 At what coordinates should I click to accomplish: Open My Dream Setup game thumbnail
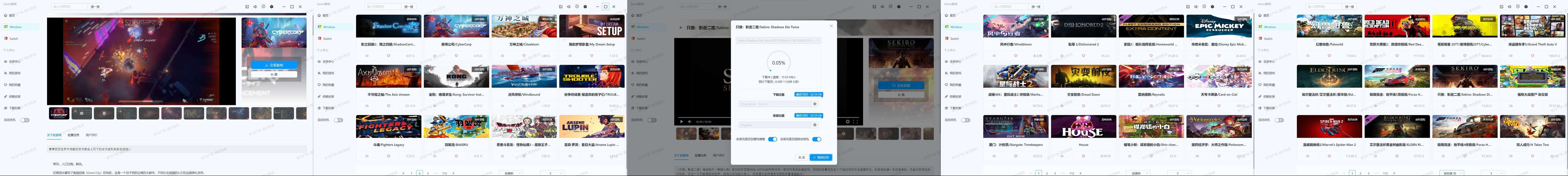tap(592, 27)
